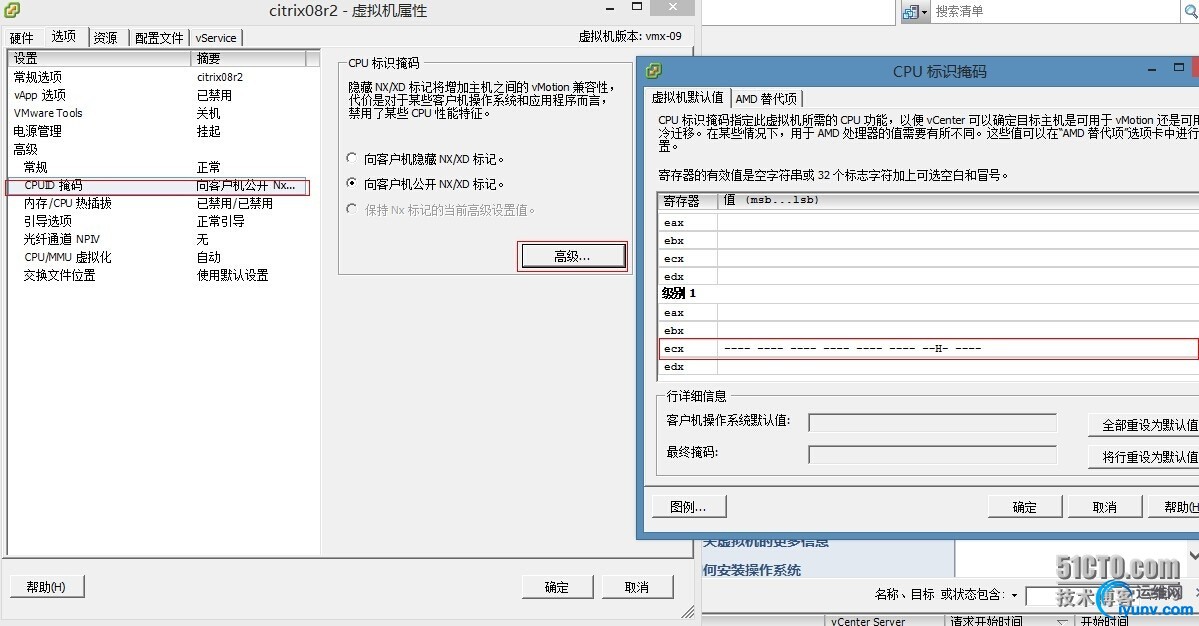Select the vApp 选项 settings row
The image size is (1199, 626).
click(x=162, y=96)
